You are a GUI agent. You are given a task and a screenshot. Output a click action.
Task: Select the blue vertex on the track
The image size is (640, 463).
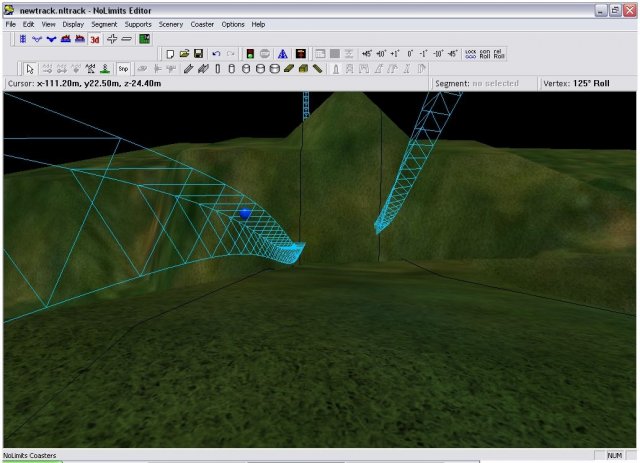pyautogui.click(x=245, y=213)
